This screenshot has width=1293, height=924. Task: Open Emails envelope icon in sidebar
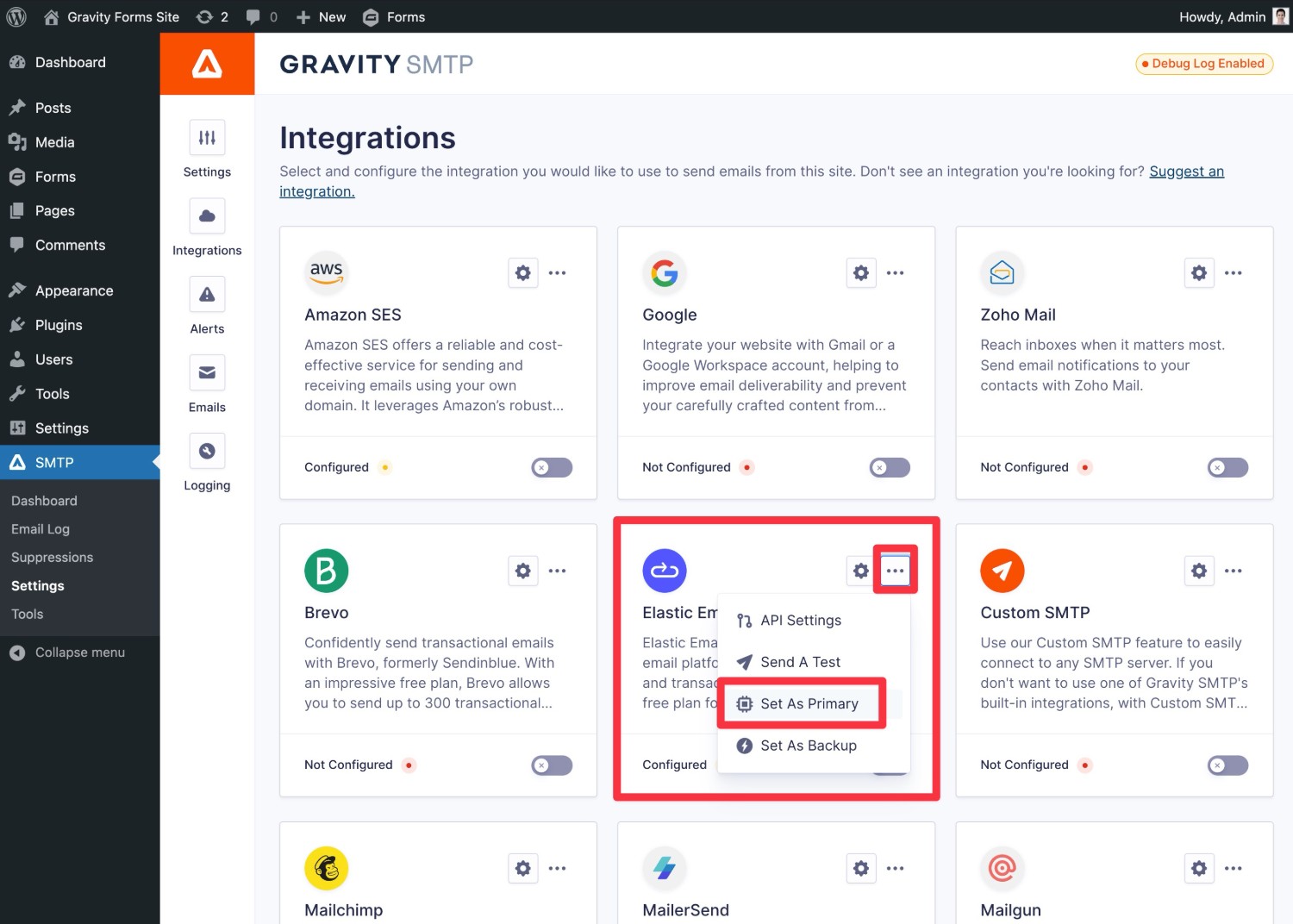207,373
